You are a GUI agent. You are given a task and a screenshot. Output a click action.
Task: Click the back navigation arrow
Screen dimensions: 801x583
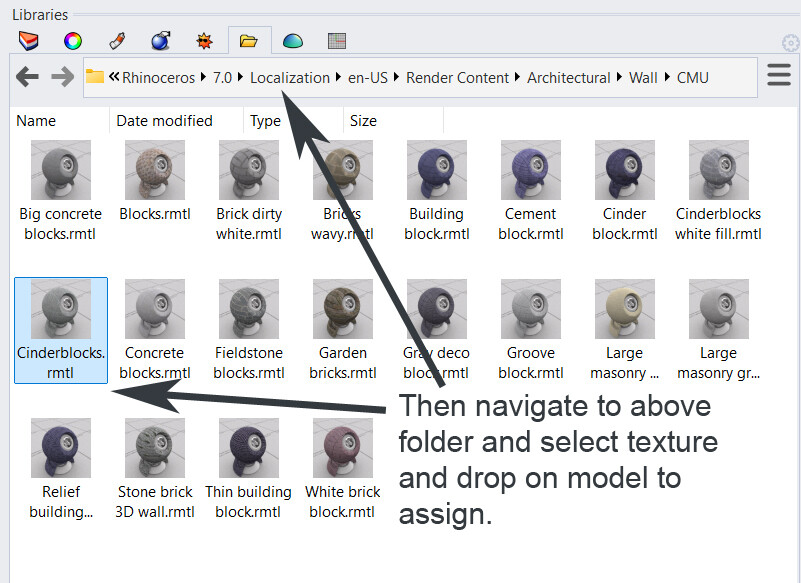27,77
